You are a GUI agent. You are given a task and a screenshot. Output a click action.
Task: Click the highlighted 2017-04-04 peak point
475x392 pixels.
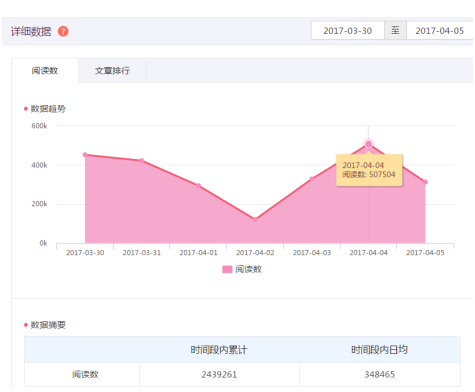coord(368,144)
